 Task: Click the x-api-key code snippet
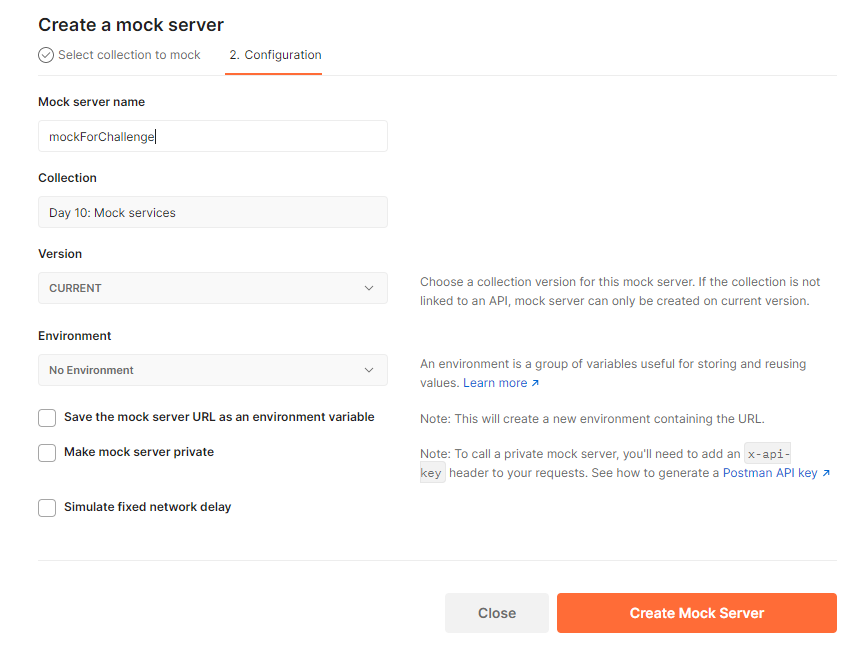tap(768, 454)
